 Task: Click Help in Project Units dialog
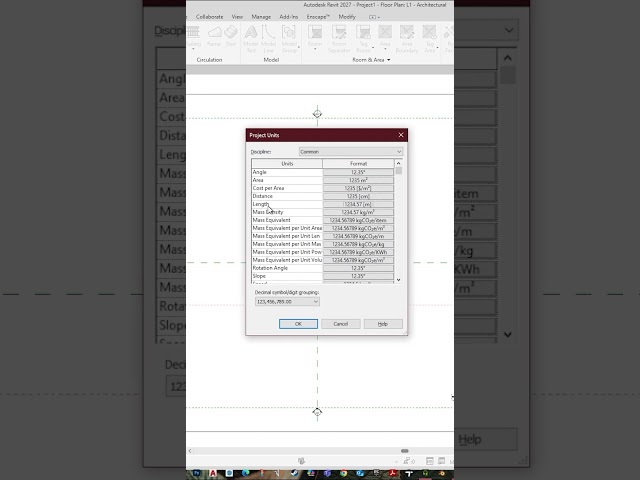[383, 324]
